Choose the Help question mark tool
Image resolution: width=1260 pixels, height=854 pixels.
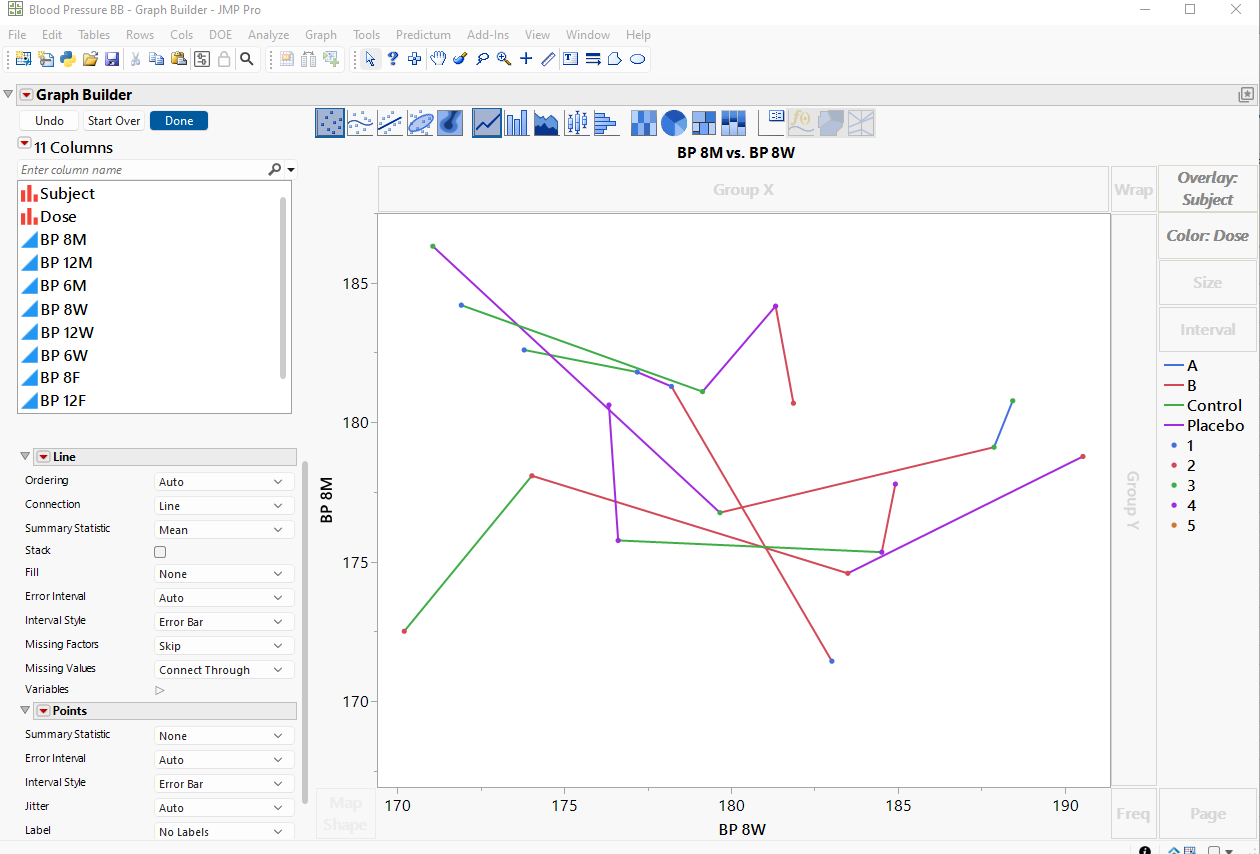tap(393, 59)
